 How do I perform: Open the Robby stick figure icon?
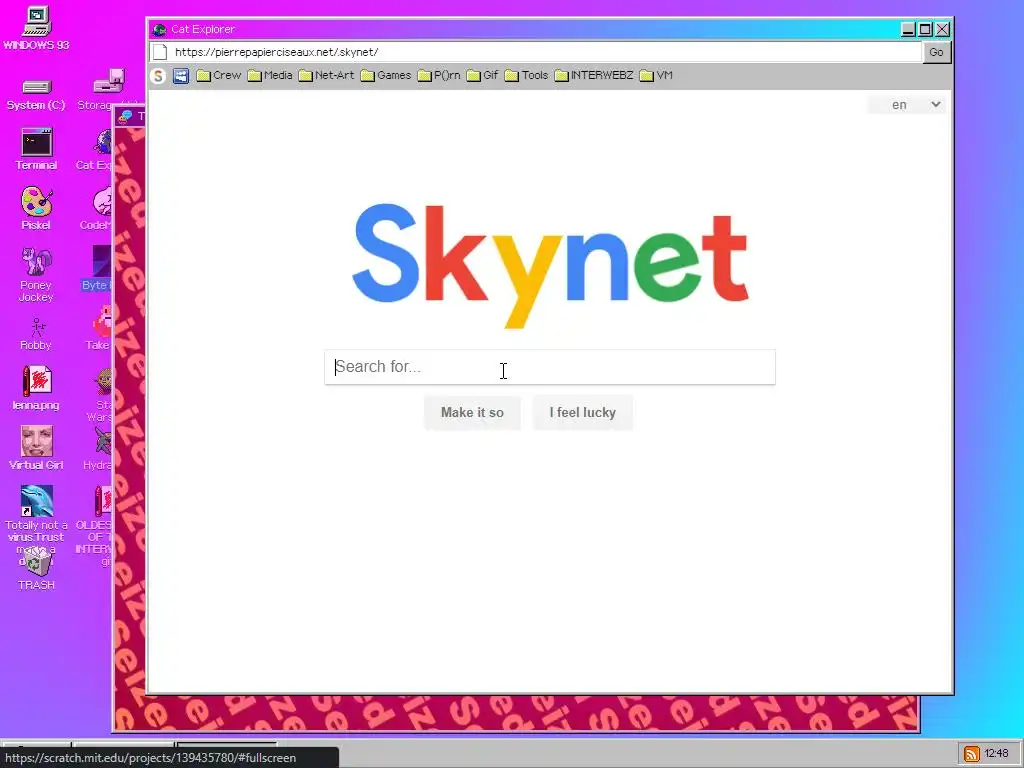tap(36, 334)
